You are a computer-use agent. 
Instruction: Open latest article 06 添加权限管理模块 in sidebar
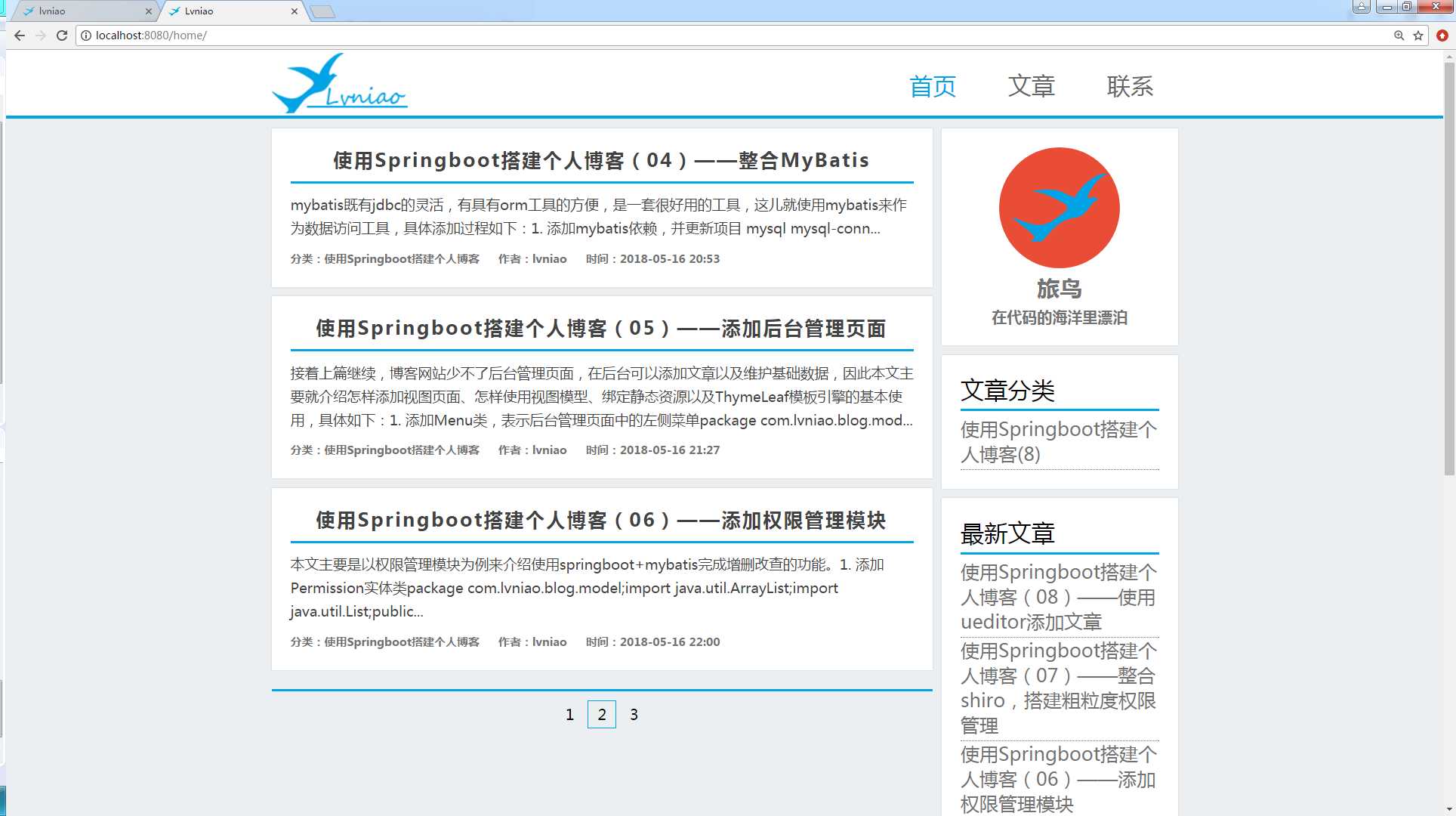(x=1059, y=779)
